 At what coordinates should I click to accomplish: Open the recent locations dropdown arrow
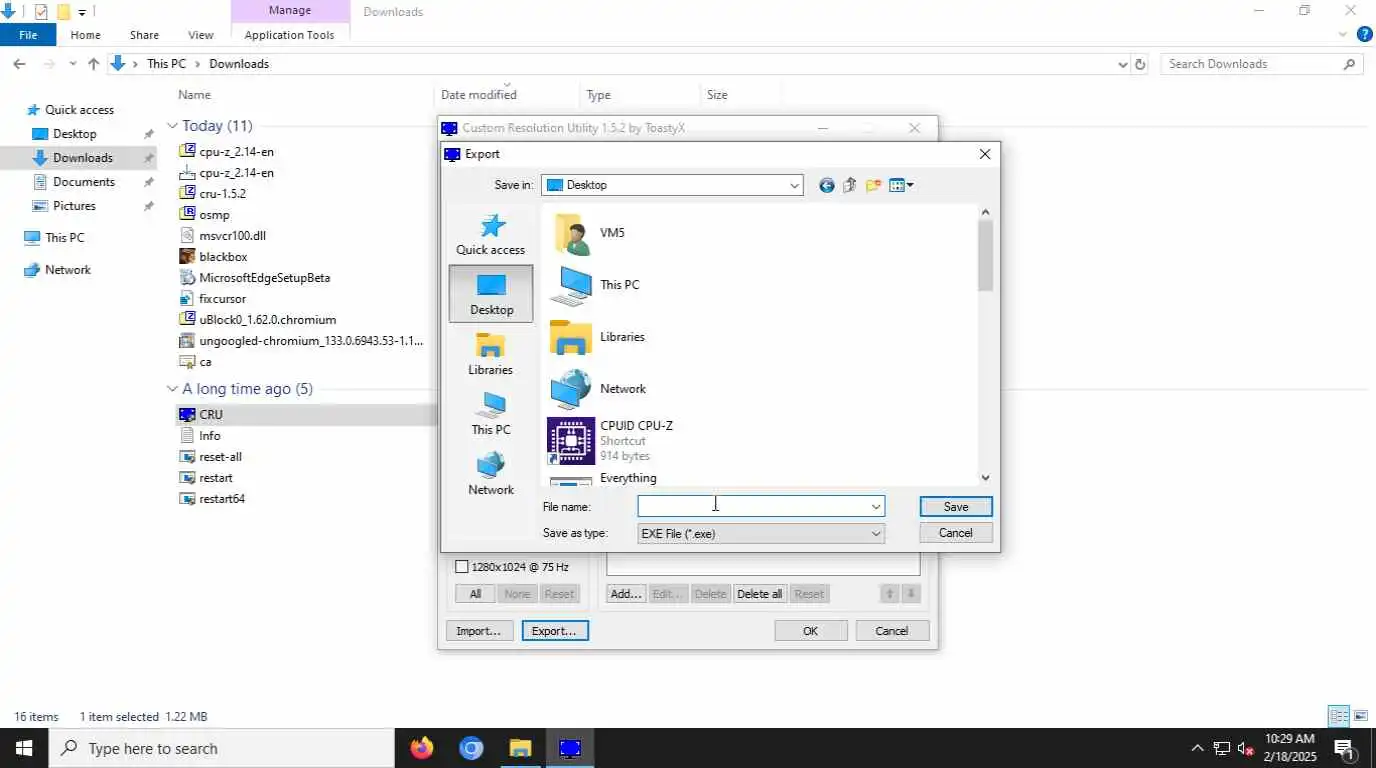coord(72,64)
